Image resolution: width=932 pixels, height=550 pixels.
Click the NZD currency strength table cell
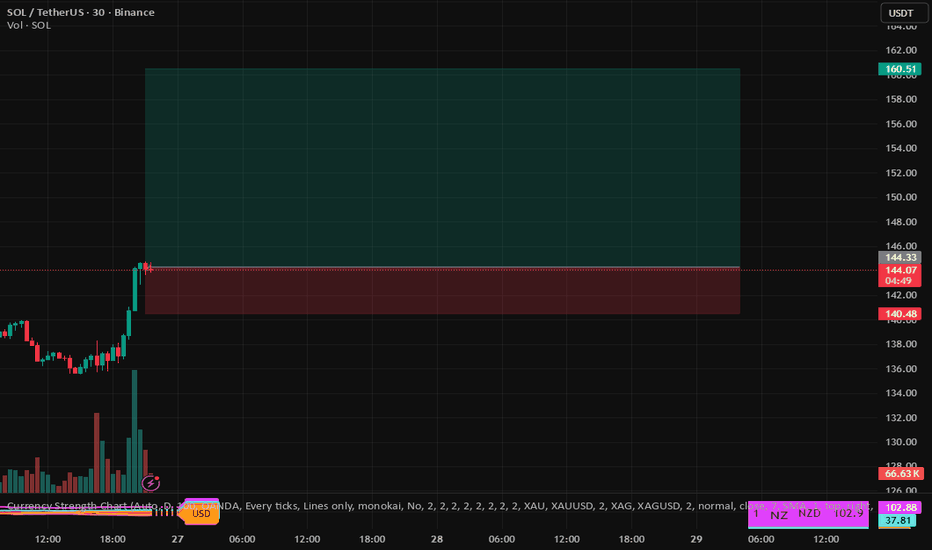811,513
